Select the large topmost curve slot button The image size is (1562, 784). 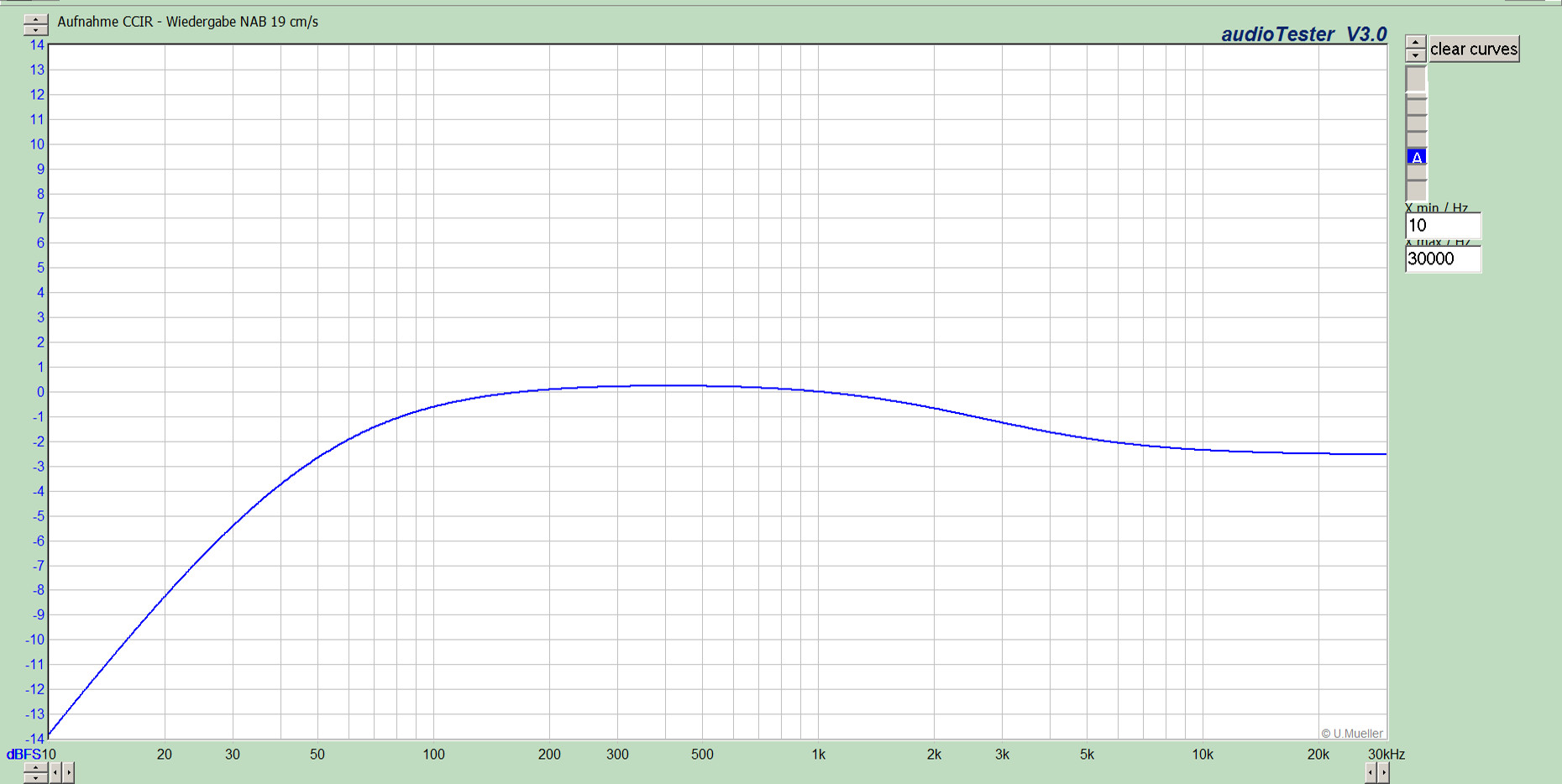pyautogui.click(x=1417, y=79)
